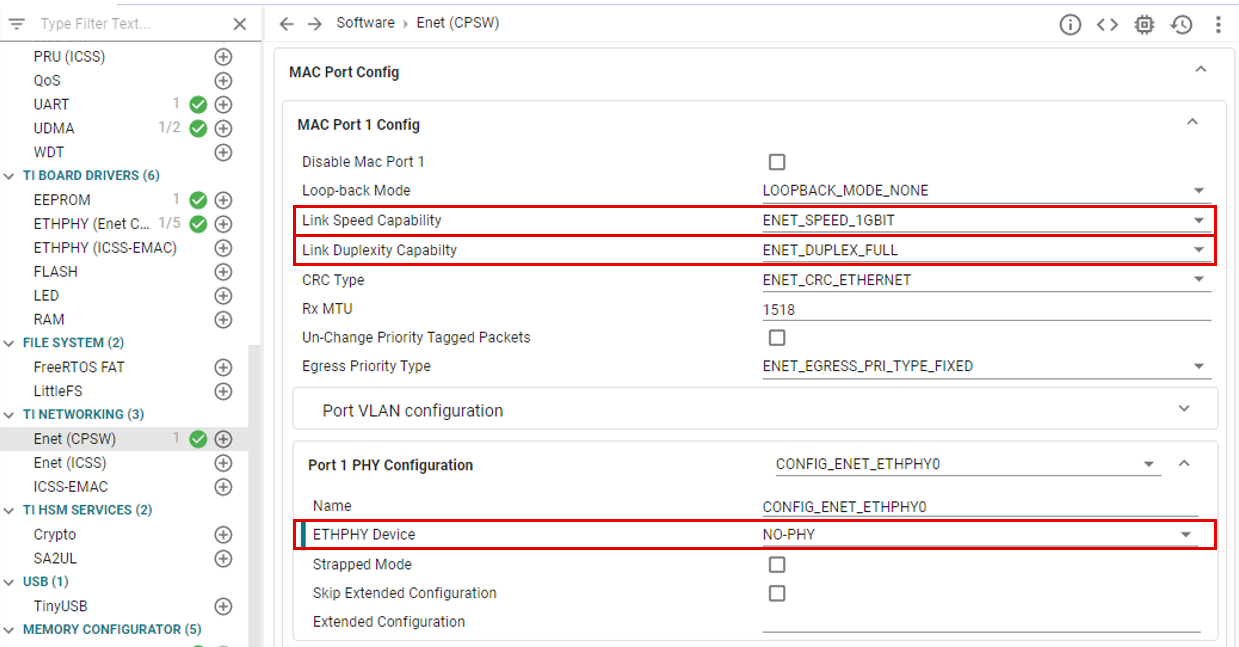Check the Strapped Mode checkbox
This screenshot has width=1239, height=647.
point(777,565)
